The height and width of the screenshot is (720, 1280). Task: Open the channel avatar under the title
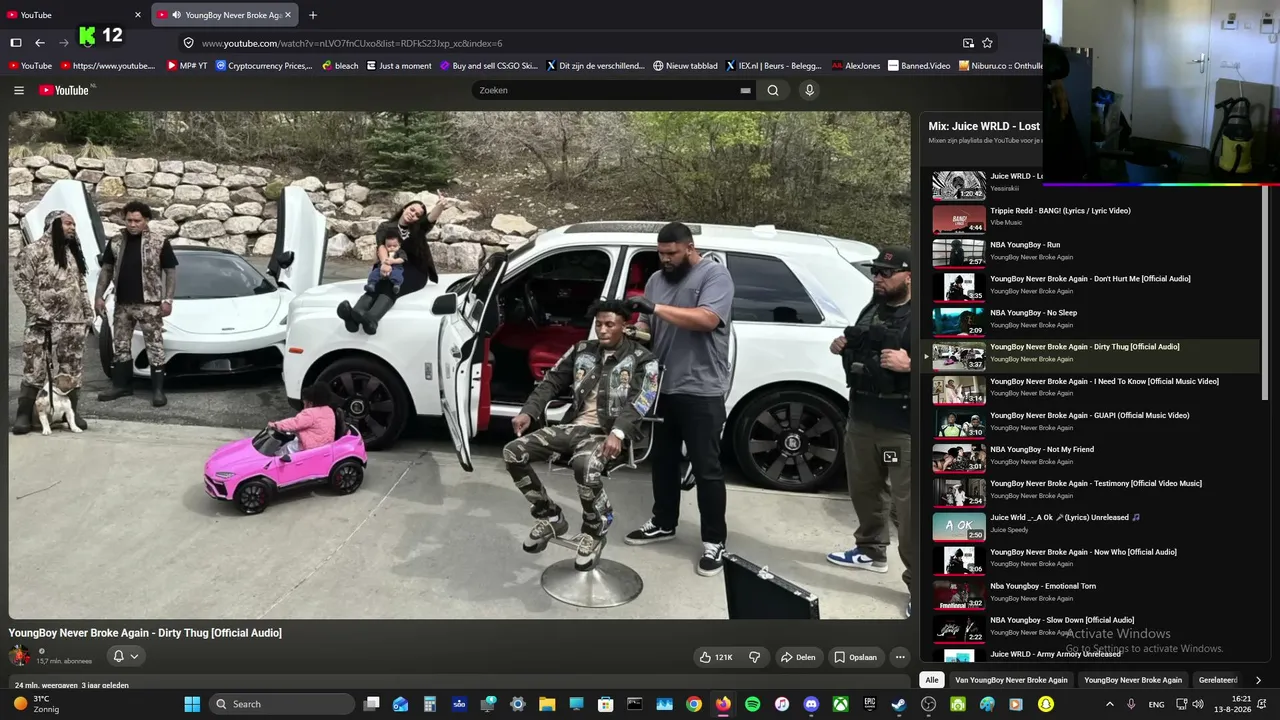coord(19,656)
